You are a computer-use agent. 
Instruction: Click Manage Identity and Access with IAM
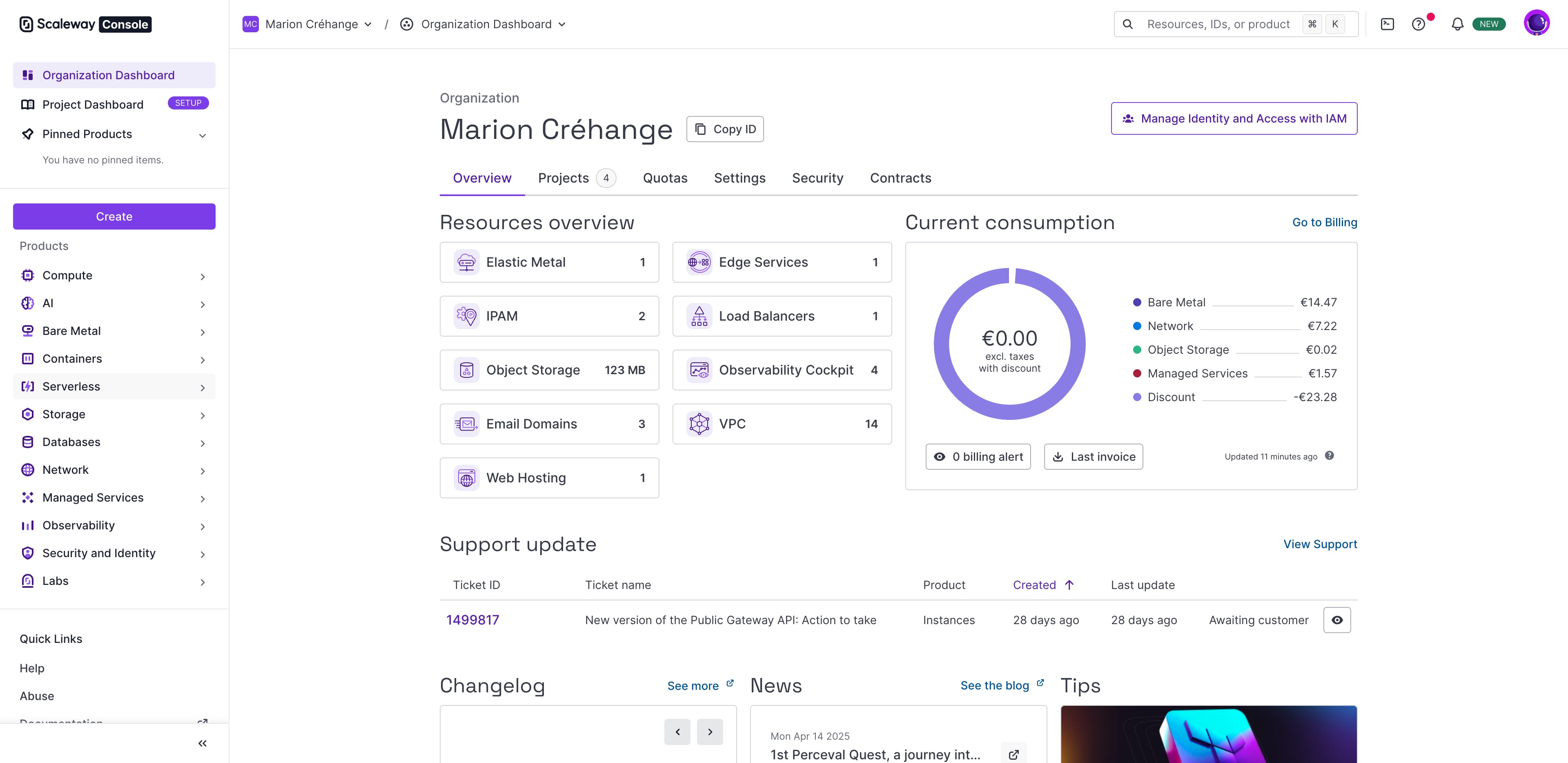click(x=1234, y=119)
